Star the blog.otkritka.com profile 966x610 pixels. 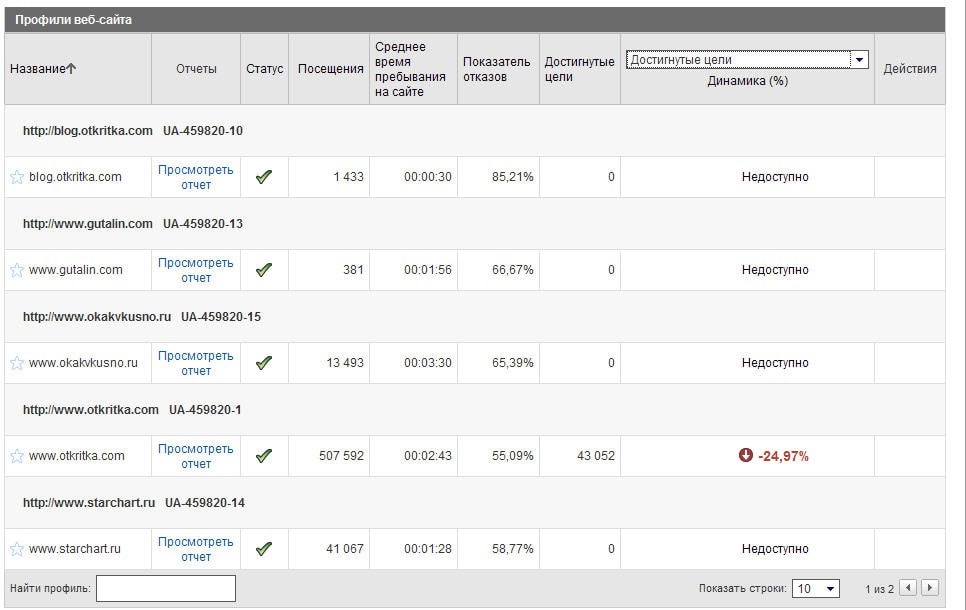(17, 177)
